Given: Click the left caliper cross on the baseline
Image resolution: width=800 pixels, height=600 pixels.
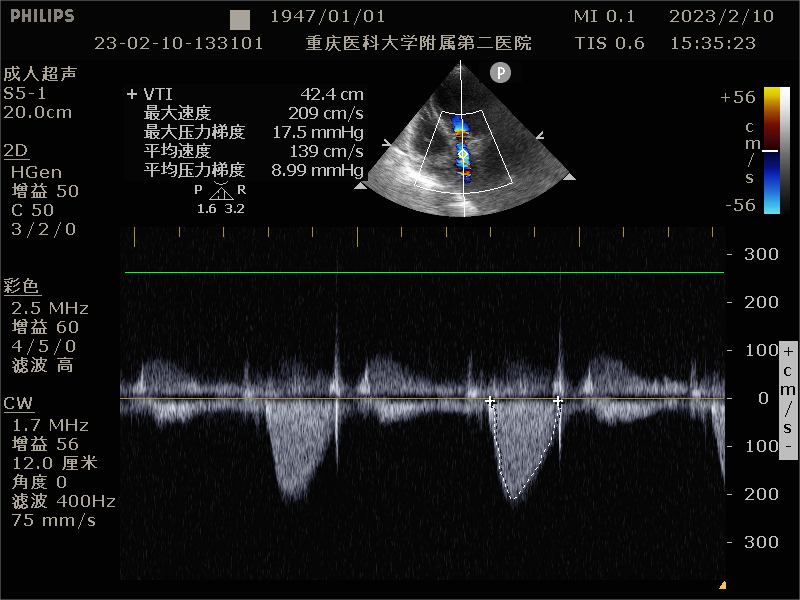Looking at the screenshot, I should 490,401.
